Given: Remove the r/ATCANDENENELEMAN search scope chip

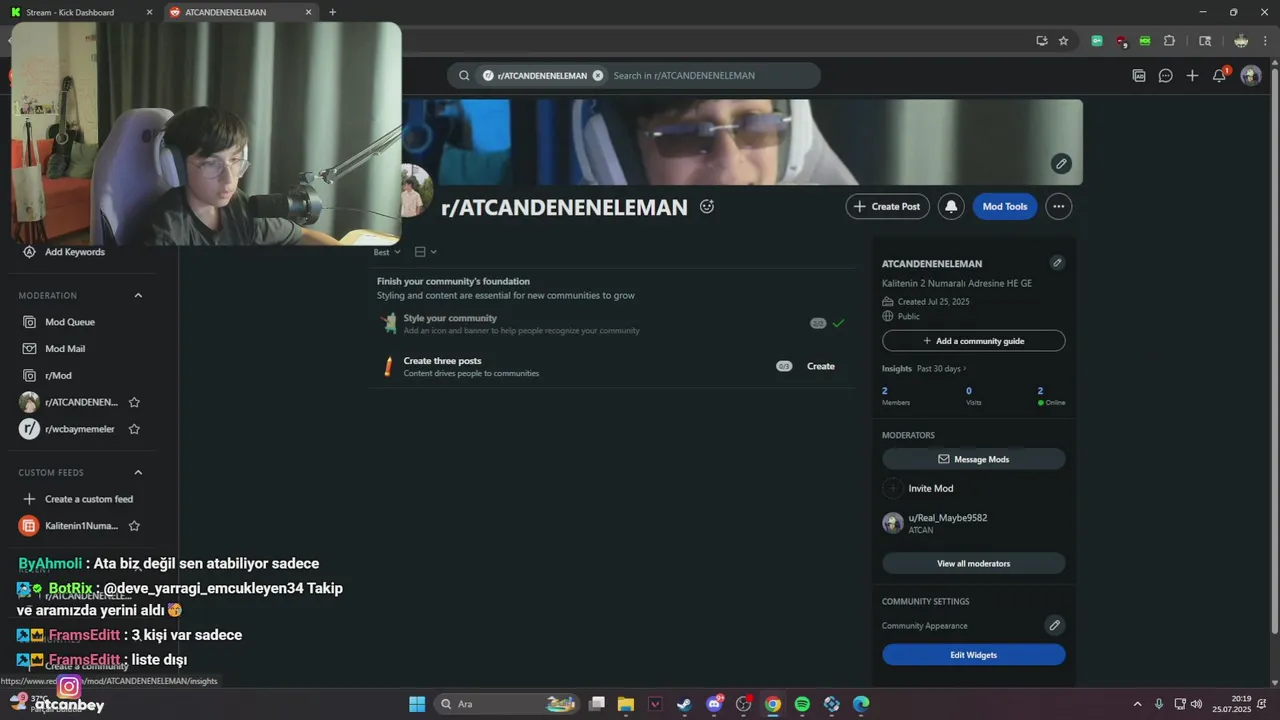Looking at the screenshot, I should (x=598, y=75).
